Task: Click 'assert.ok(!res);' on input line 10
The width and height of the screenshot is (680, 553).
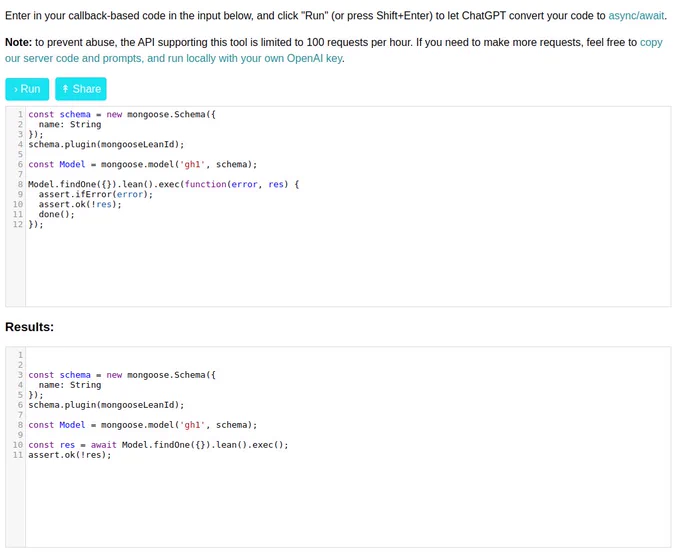Action: [x=80, y=204]
